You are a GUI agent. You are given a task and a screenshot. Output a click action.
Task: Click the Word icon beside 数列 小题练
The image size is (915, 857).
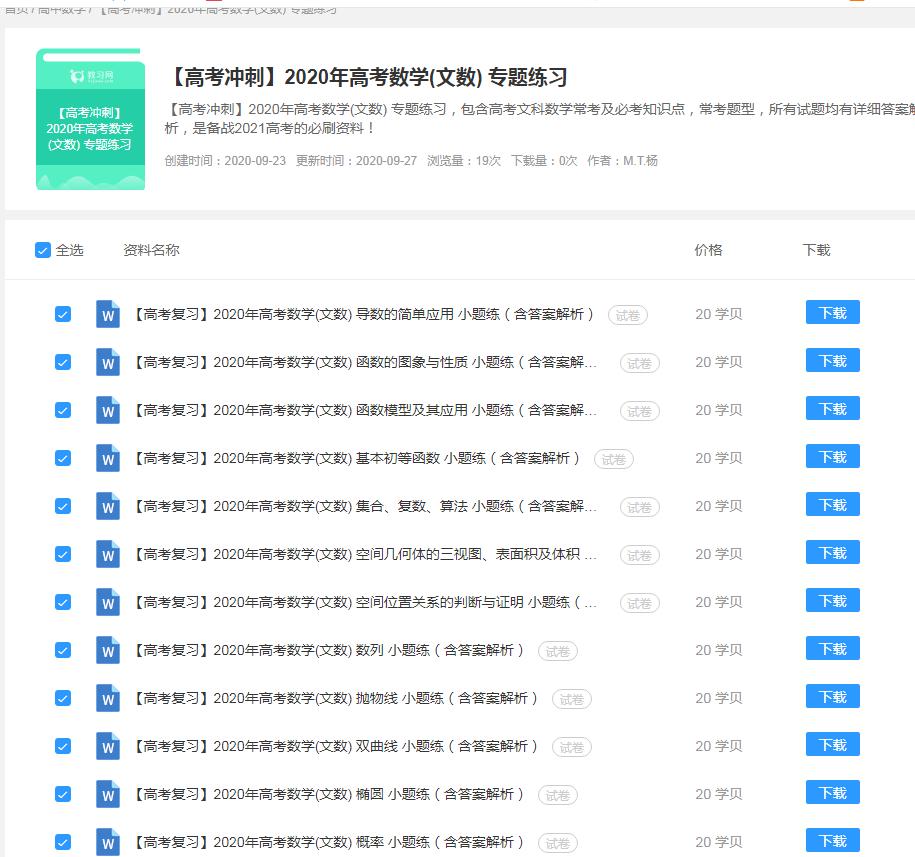coord(107,650)
